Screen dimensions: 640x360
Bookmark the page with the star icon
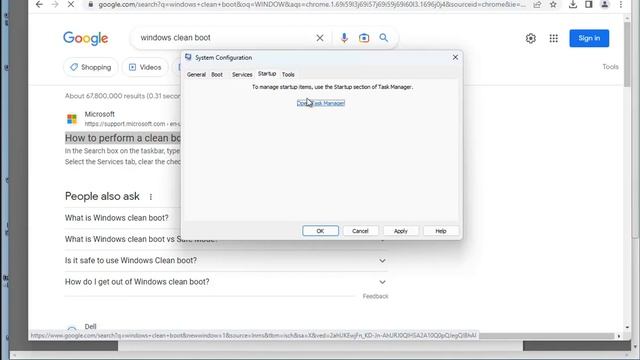553,4
